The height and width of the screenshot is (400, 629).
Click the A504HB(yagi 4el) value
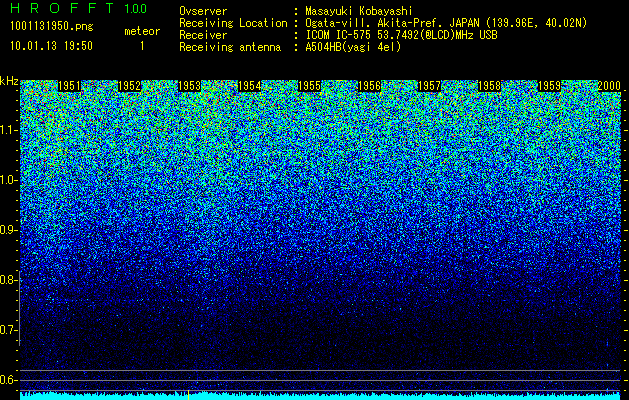click(353, 47)
